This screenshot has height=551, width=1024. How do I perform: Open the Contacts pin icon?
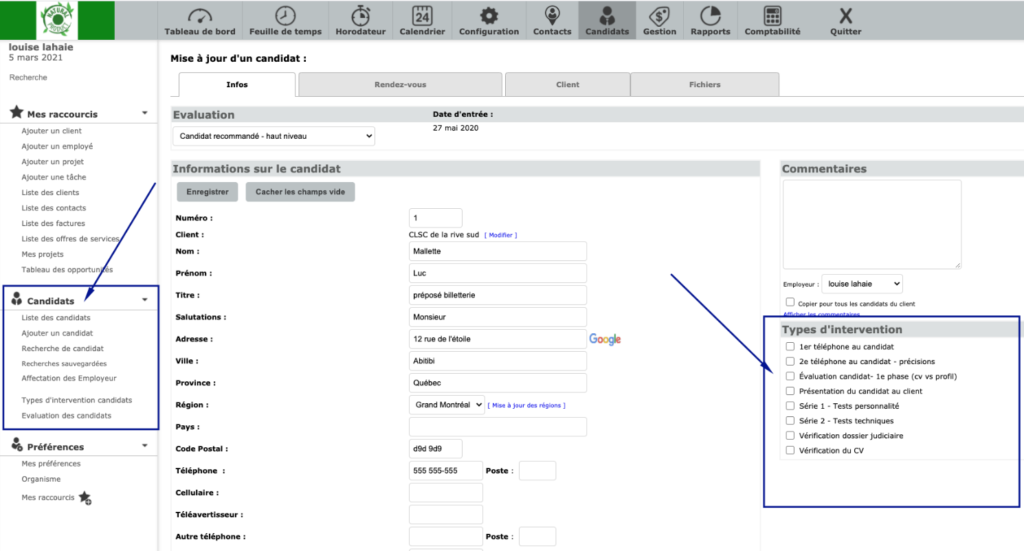click(552, 16)
